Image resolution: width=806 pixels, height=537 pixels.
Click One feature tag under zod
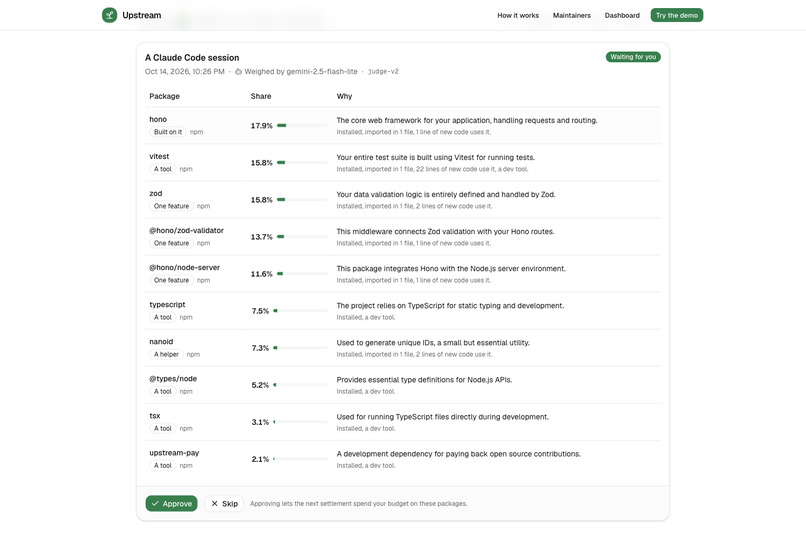[x=171, y=206]
